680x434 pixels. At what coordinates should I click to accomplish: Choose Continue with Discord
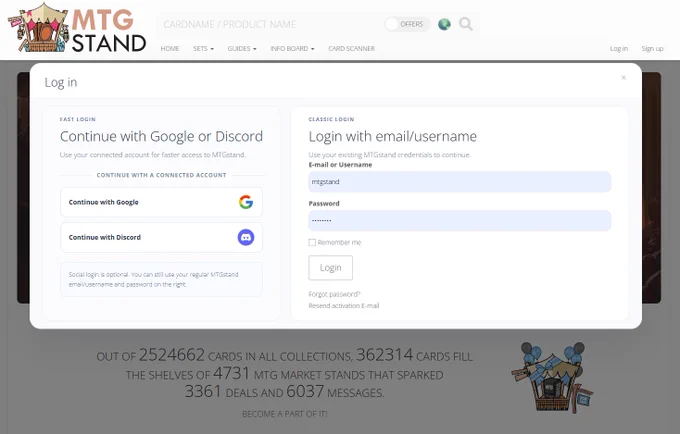(161, 237)
